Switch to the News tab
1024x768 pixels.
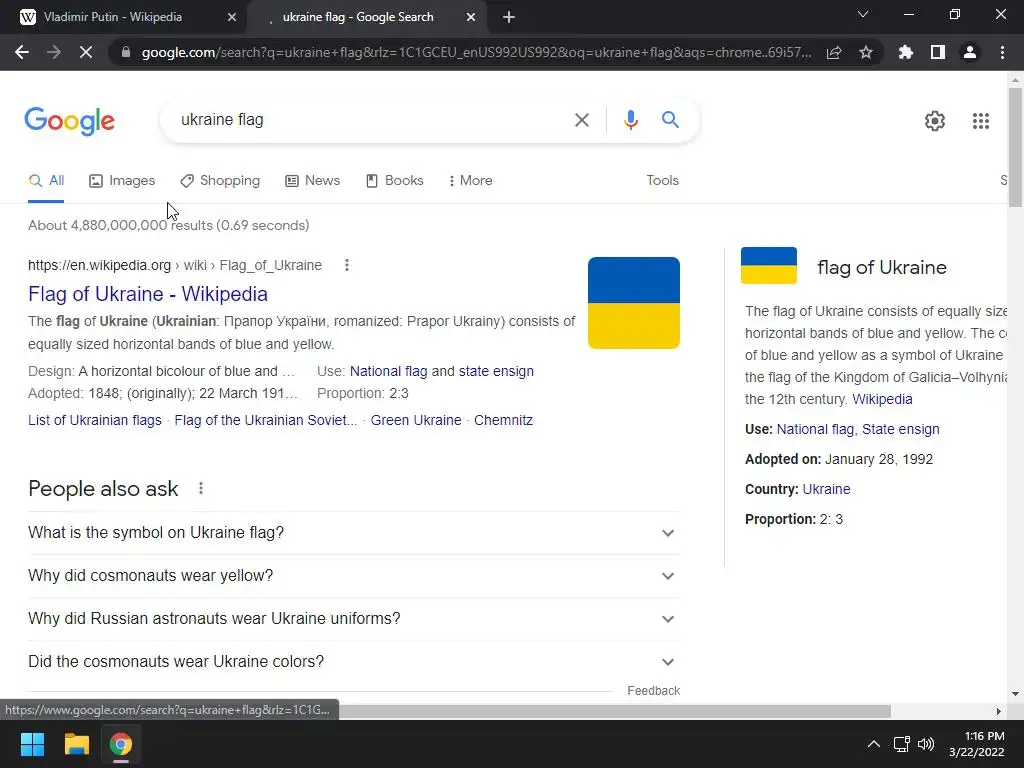[313, 181]
